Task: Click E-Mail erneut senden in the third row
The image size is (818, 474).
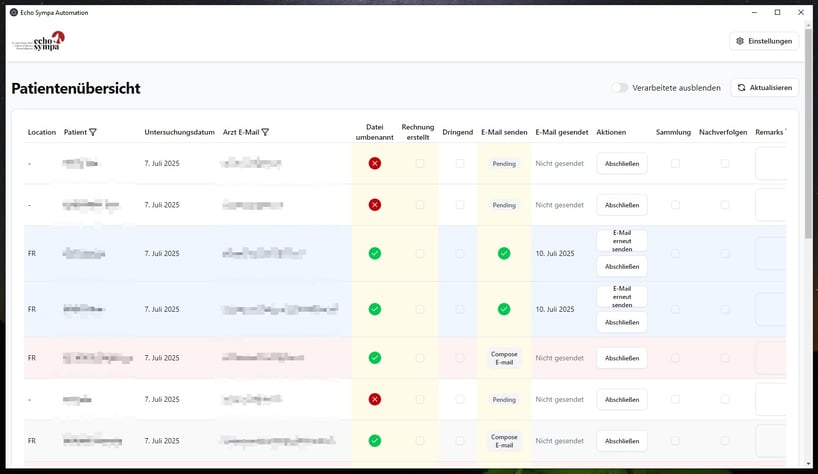Action: [622, 240]
